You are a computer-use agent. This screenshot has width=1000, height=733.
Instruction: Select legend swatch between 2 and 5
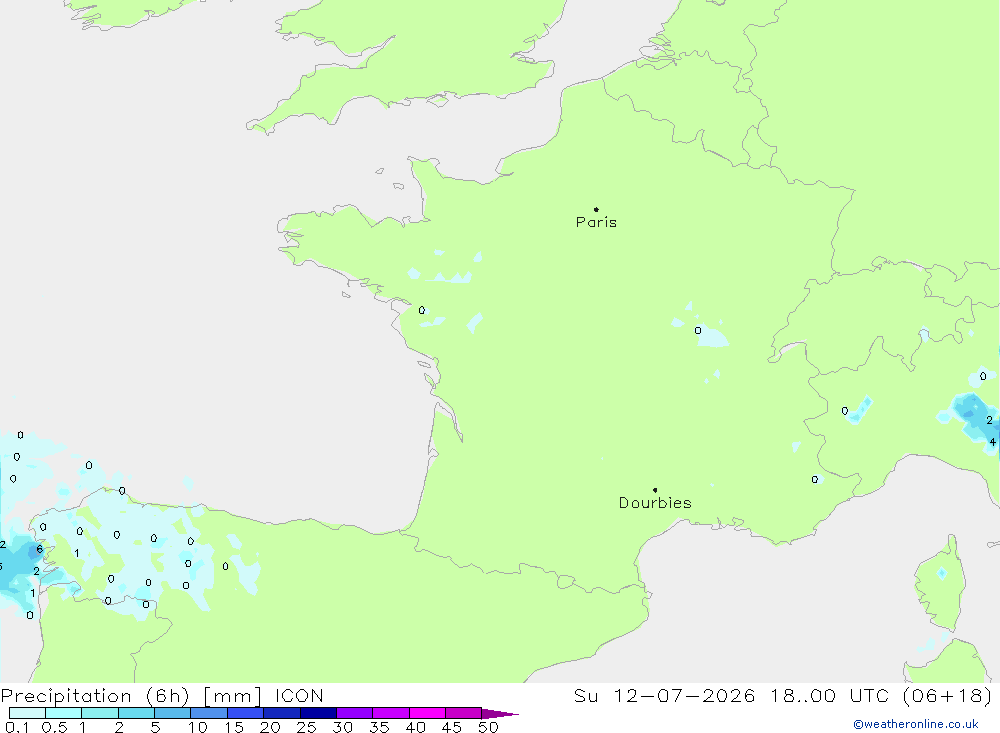click(x=136, y=713)
